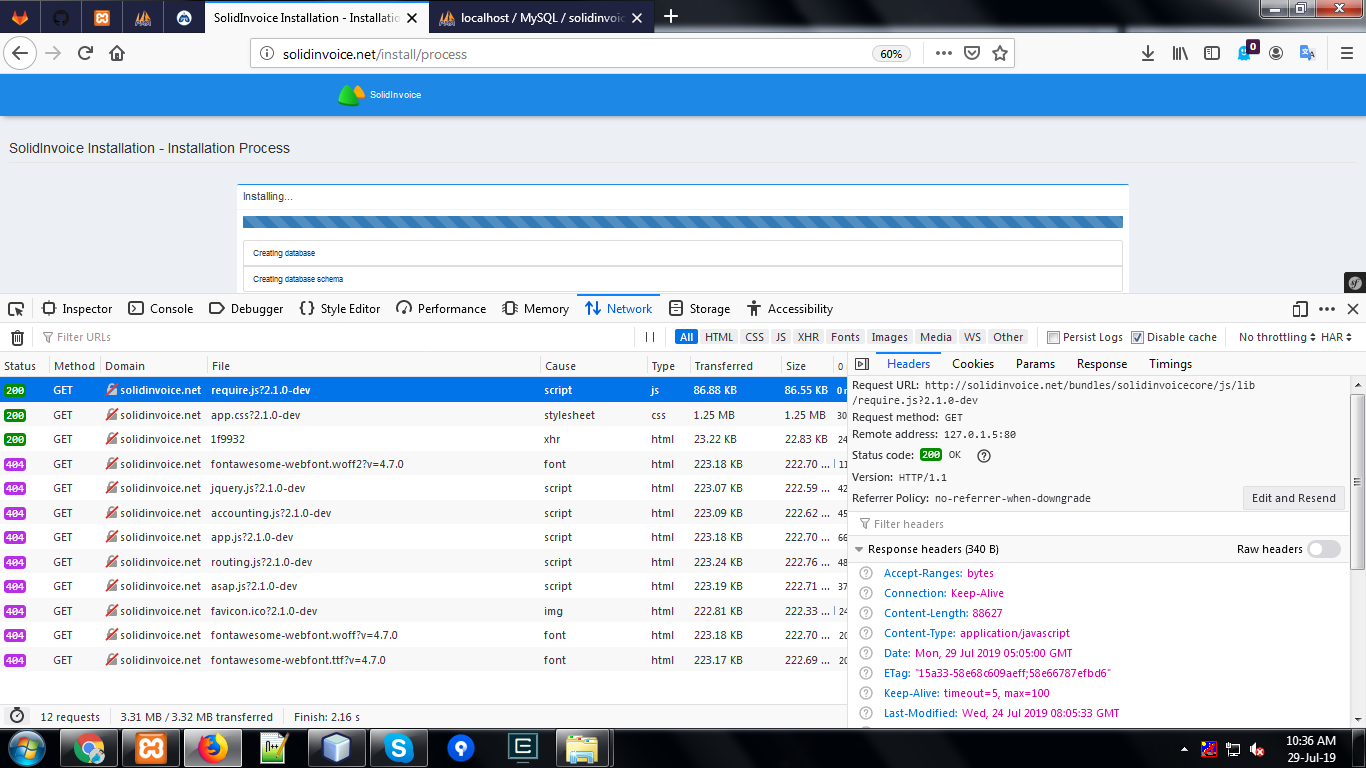Learn more about the status code
This screenshot has width=1366, height=768.
click(x=984, y=456)
